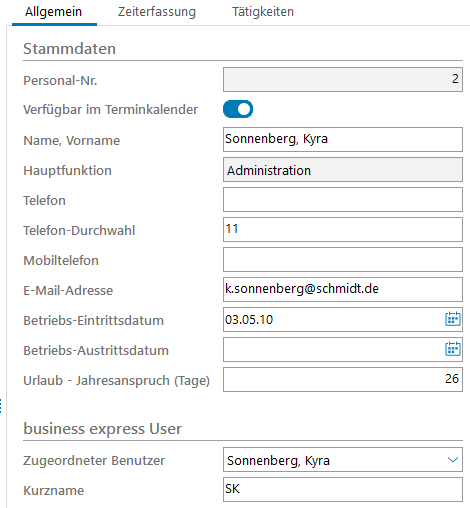
Task: Open calendar picker for Betriebs-Austrittsdatum
Action: click(453, 349)
